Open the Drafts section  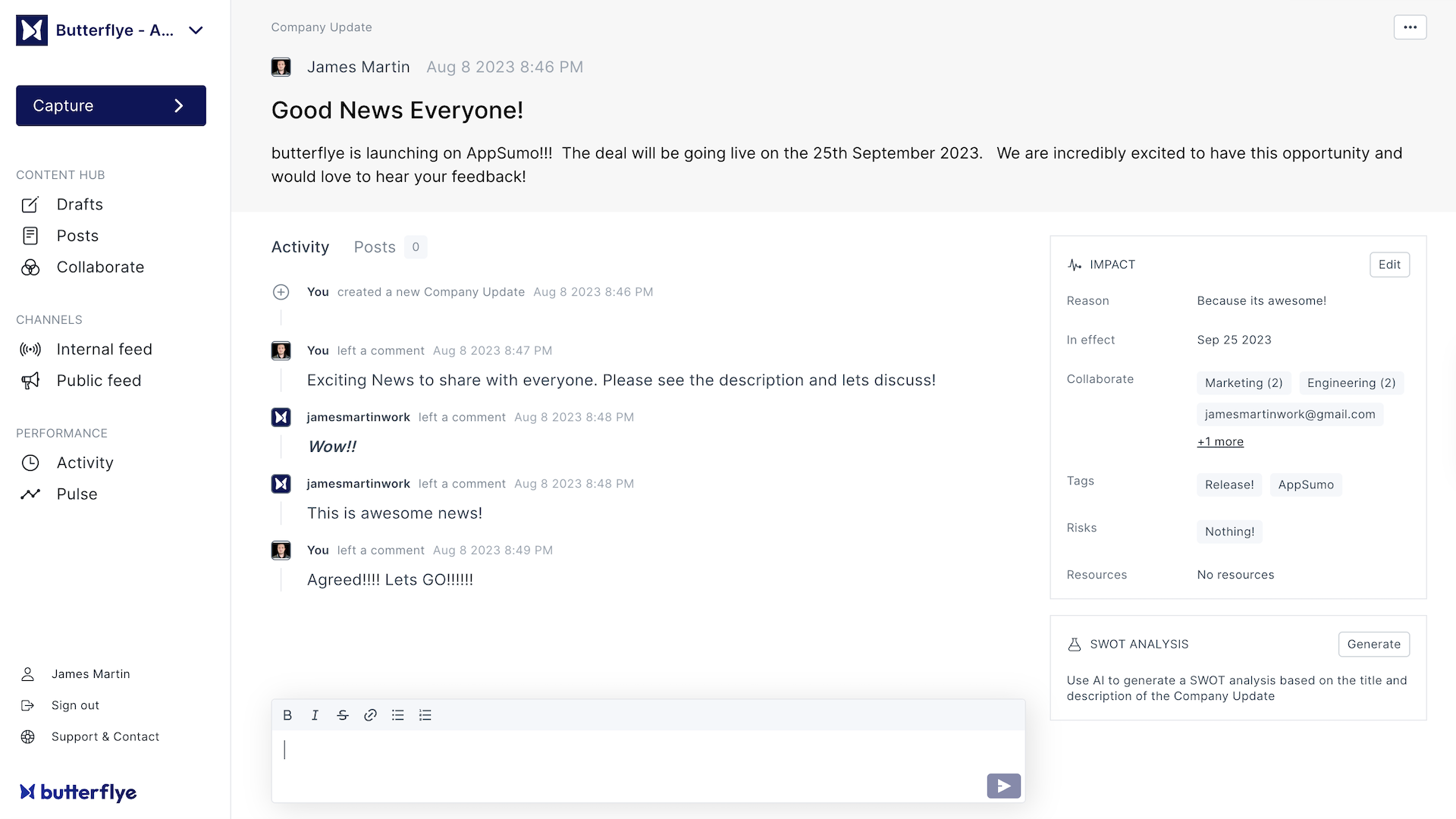[x=80, y=204]
